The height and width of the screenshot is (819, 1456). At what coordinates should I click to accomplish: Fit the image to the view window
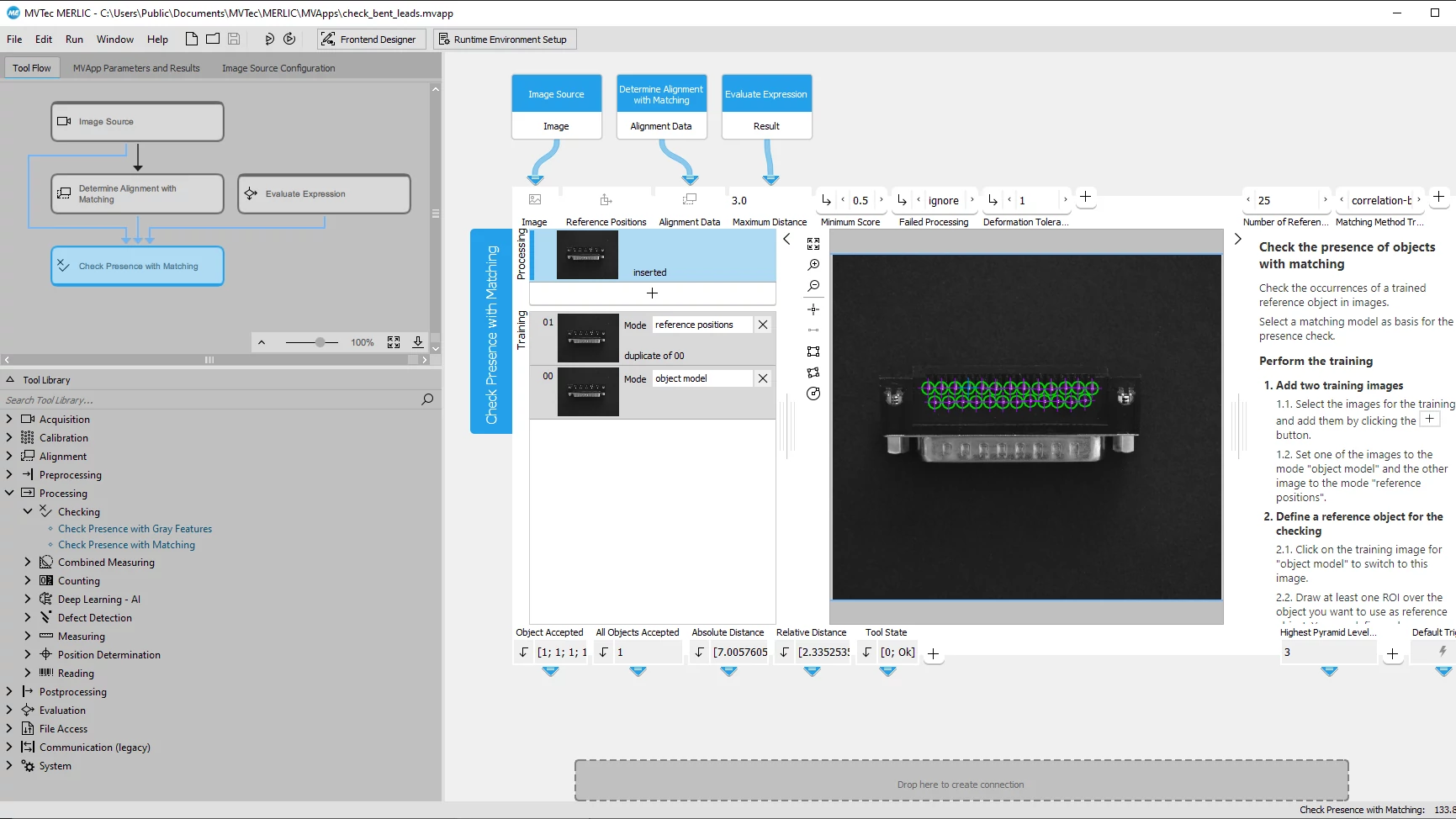[813, 244]
